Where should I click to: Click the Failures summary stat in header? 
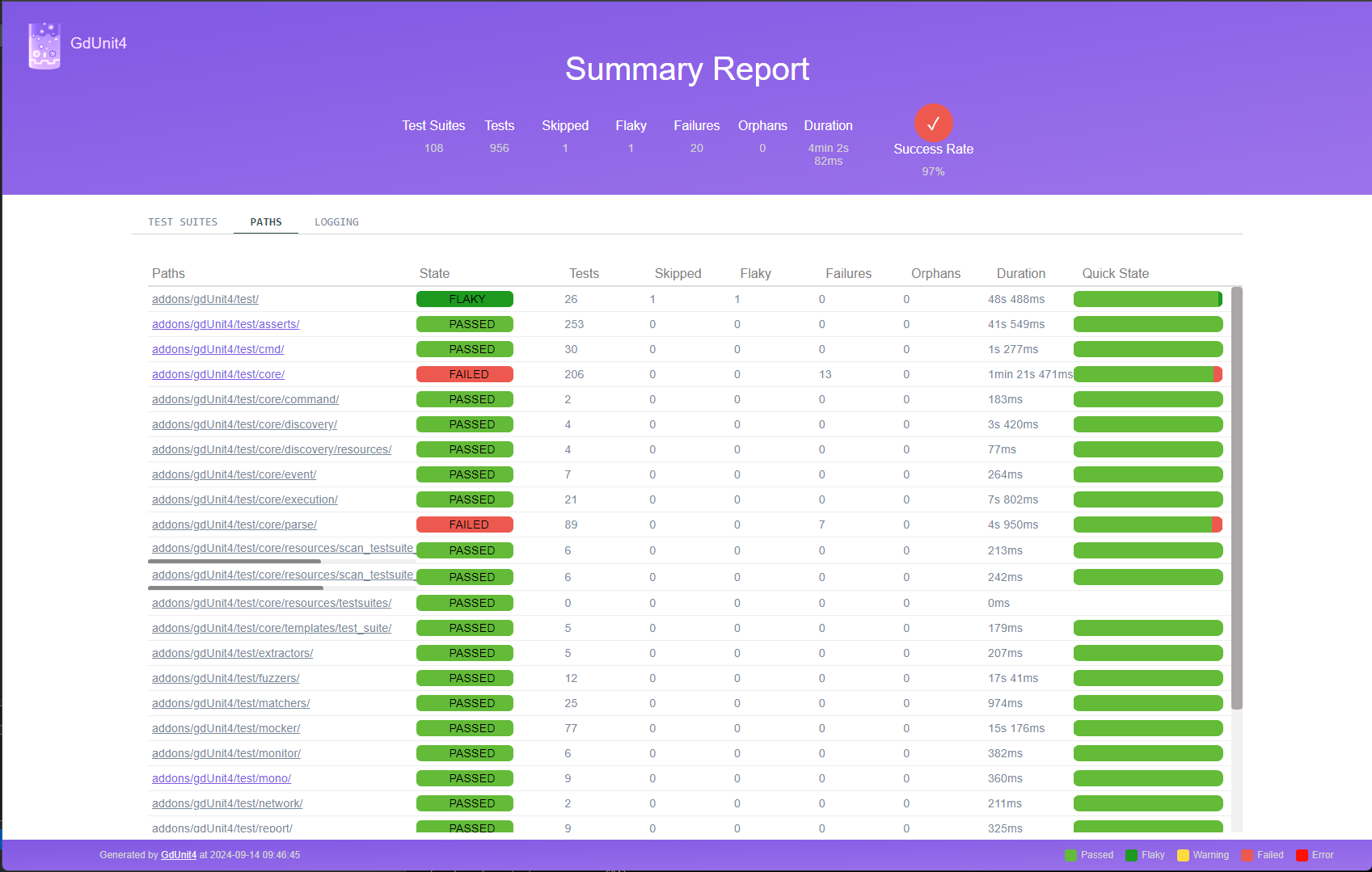697,136
